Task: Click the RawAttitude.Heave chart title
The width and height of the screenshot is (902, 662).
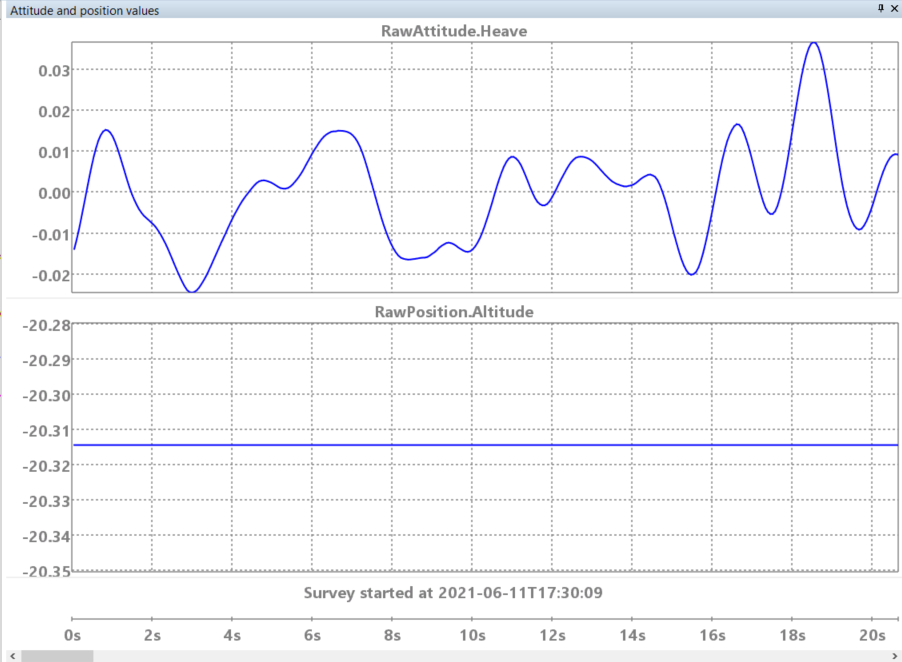Action: 454,31
